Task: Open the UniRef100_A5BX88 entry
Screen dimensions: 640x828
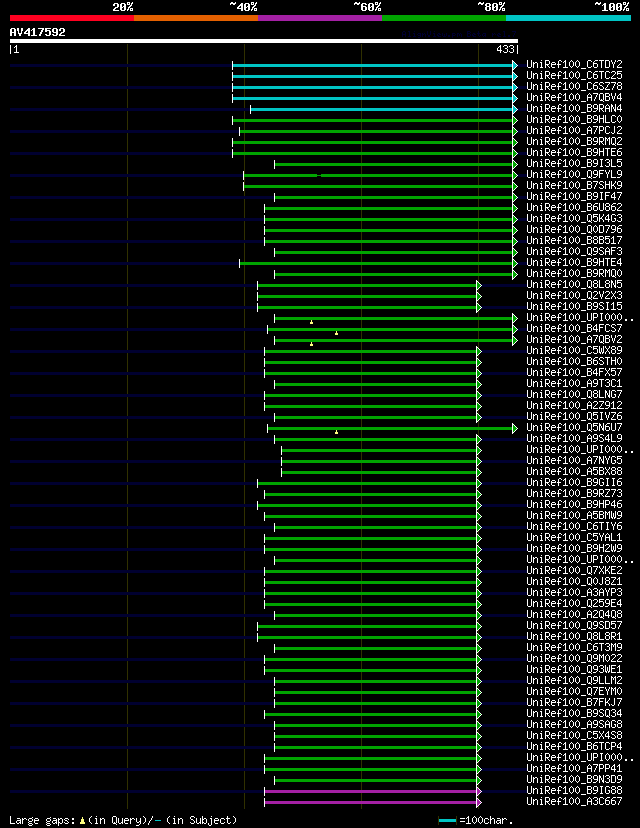Action: (574, 471)
